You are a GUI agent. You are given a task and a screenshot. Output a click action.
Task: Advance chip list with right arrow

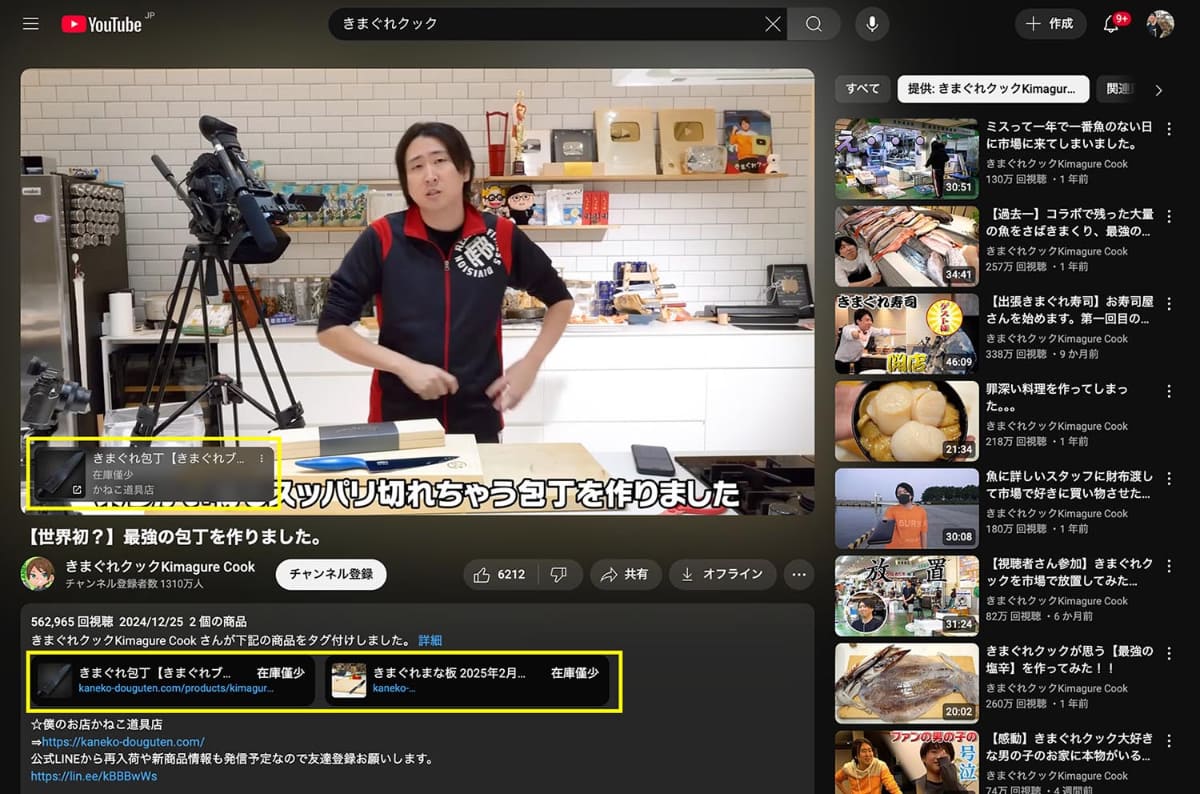(1159, 90)
